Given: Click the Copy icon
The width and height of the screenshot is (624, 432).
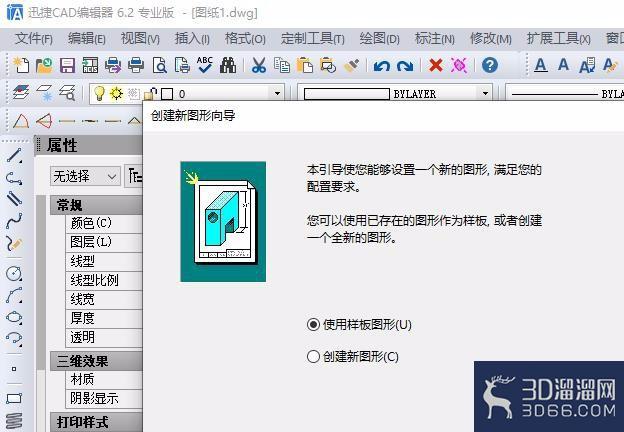Looking at the screenshot, I should pos(282,65).
